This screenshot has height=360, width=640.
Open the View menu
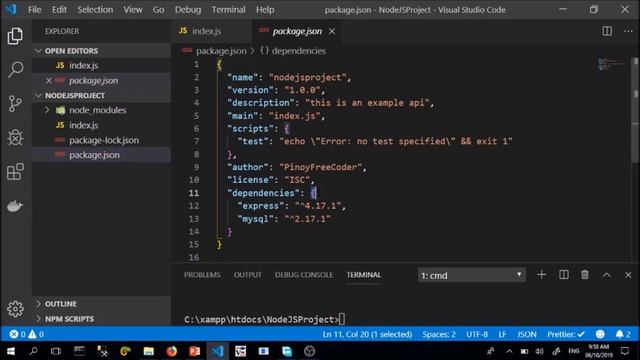pyautogui.click(x=133, y=9)
